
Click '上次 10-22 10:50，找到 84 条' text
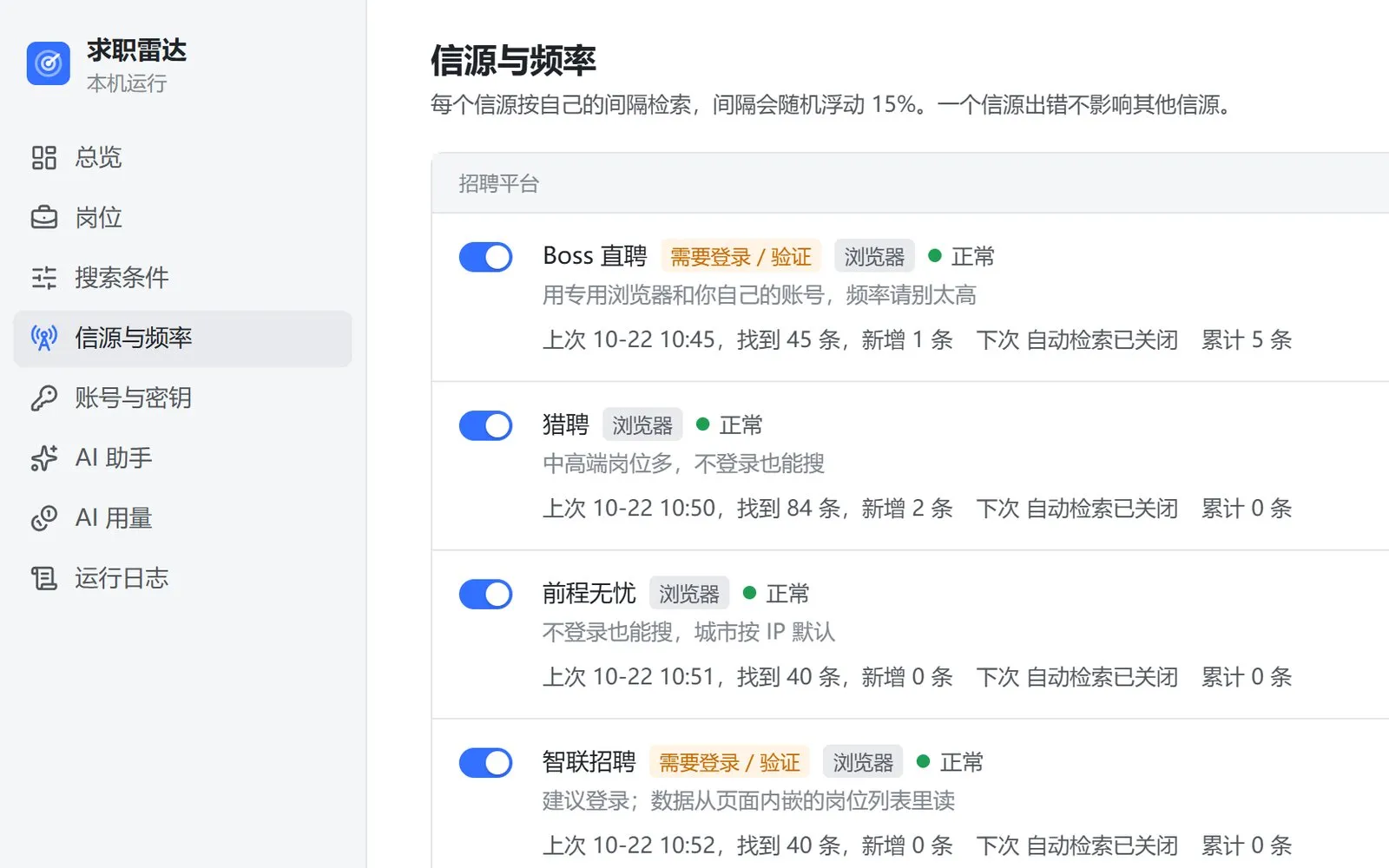click(x=692, y=508)
